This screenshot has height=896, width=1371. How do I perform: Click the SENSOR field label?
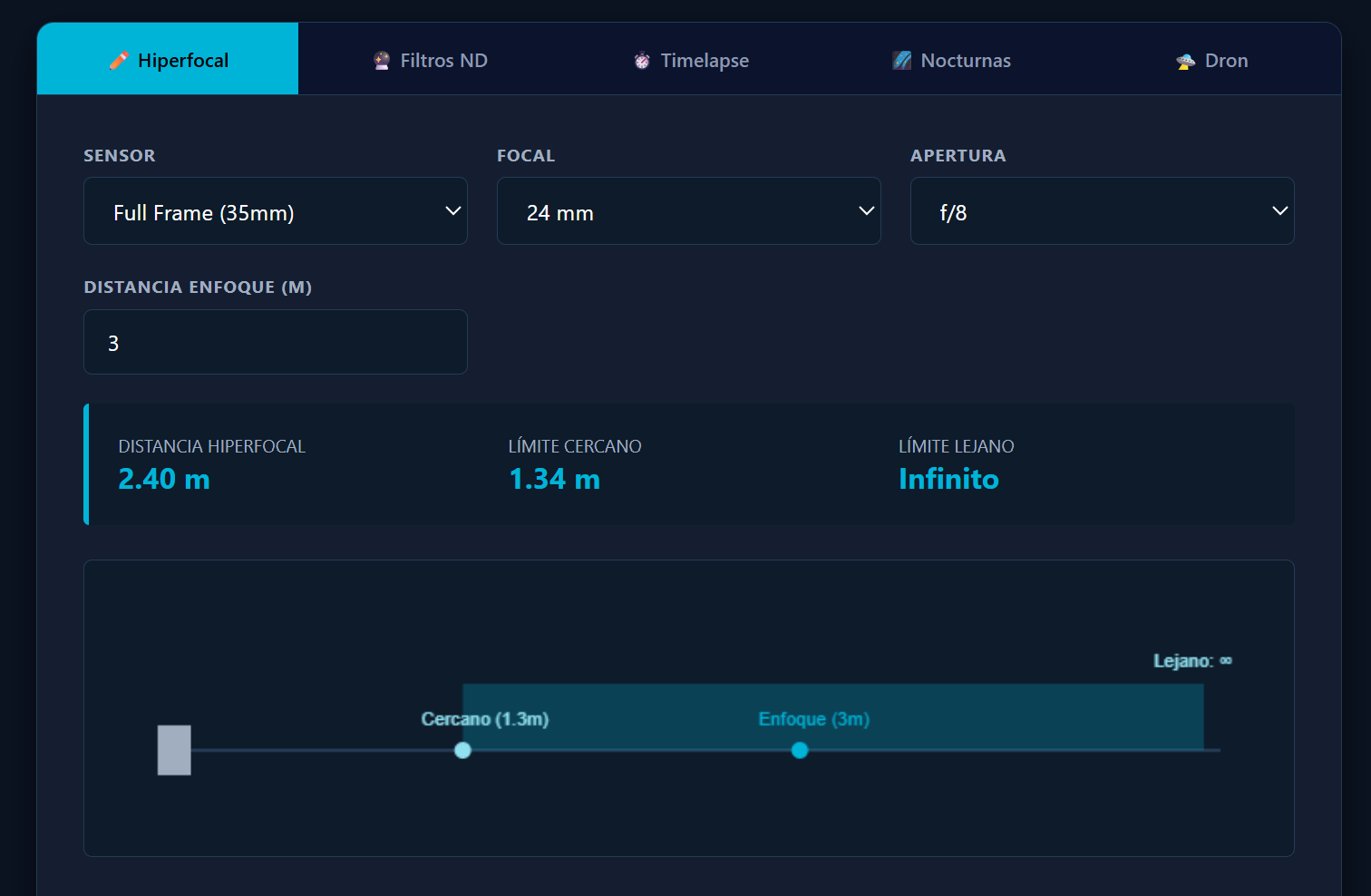pos(120,156)
